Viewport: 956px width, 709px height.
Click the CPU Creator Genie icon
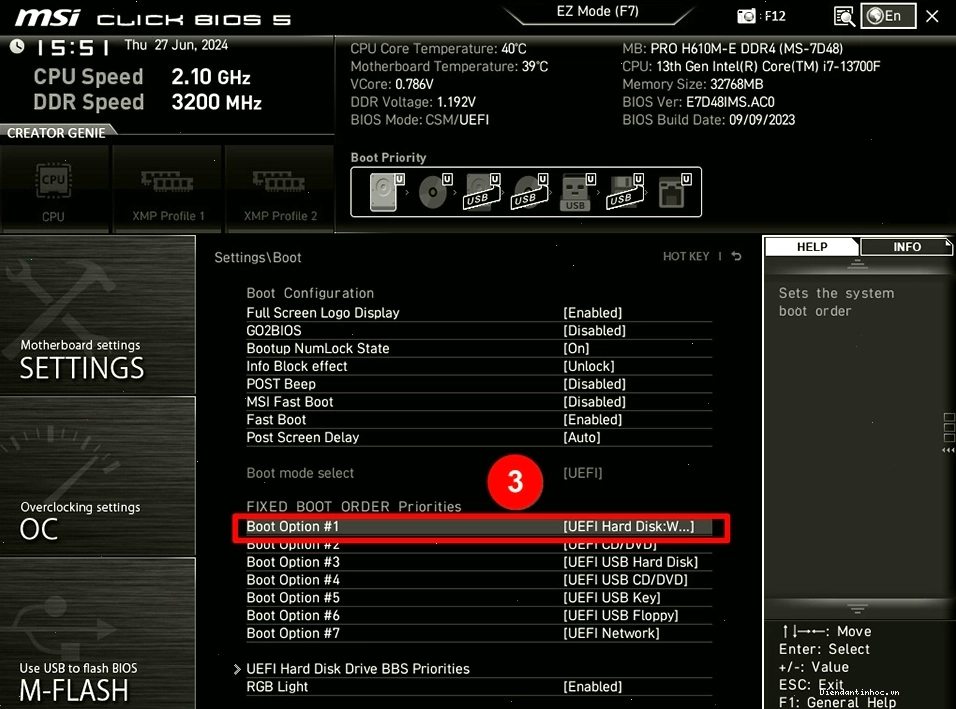coord(54,190)
